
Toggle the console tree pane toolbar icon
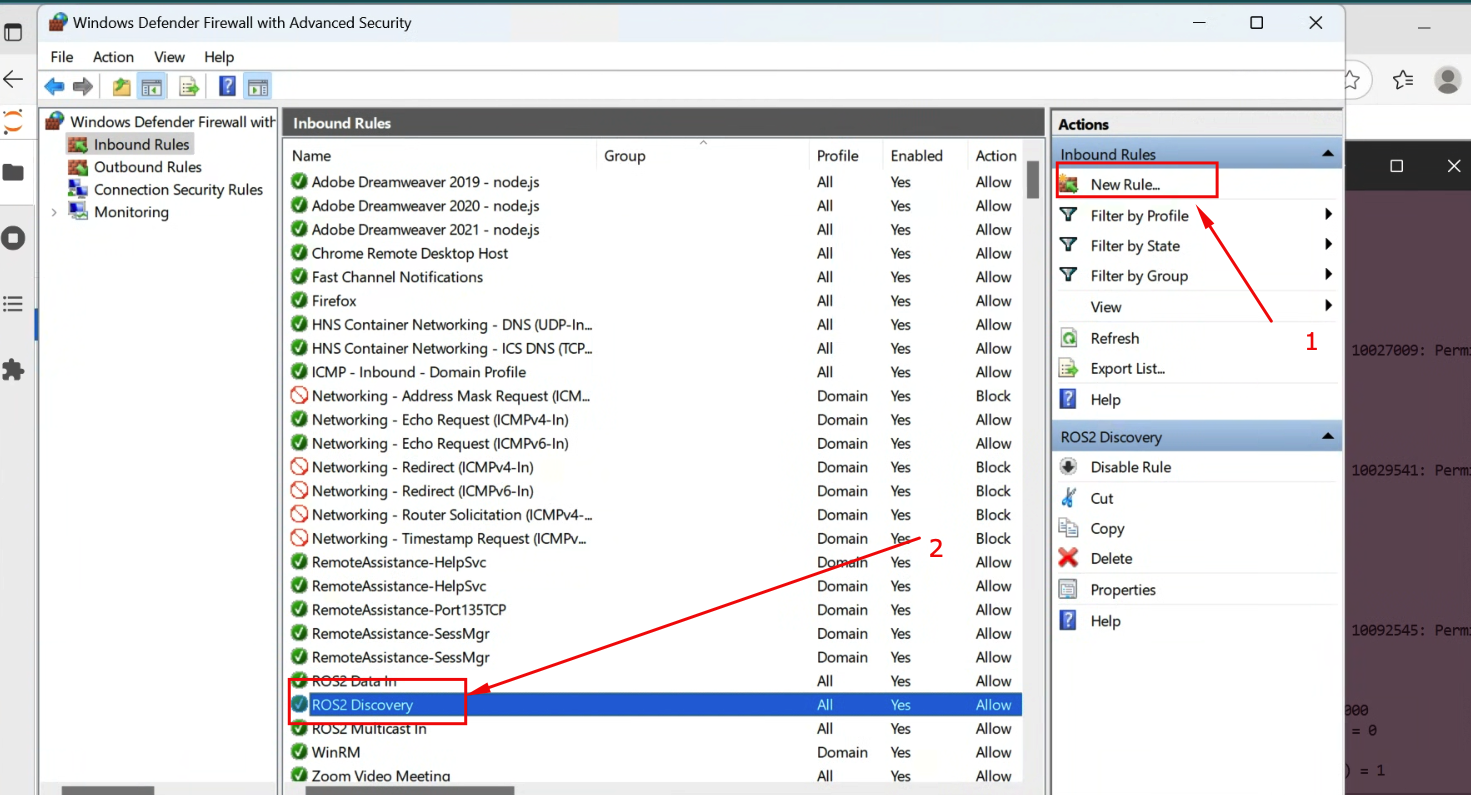pyautogui.click(x=151, y=86)
